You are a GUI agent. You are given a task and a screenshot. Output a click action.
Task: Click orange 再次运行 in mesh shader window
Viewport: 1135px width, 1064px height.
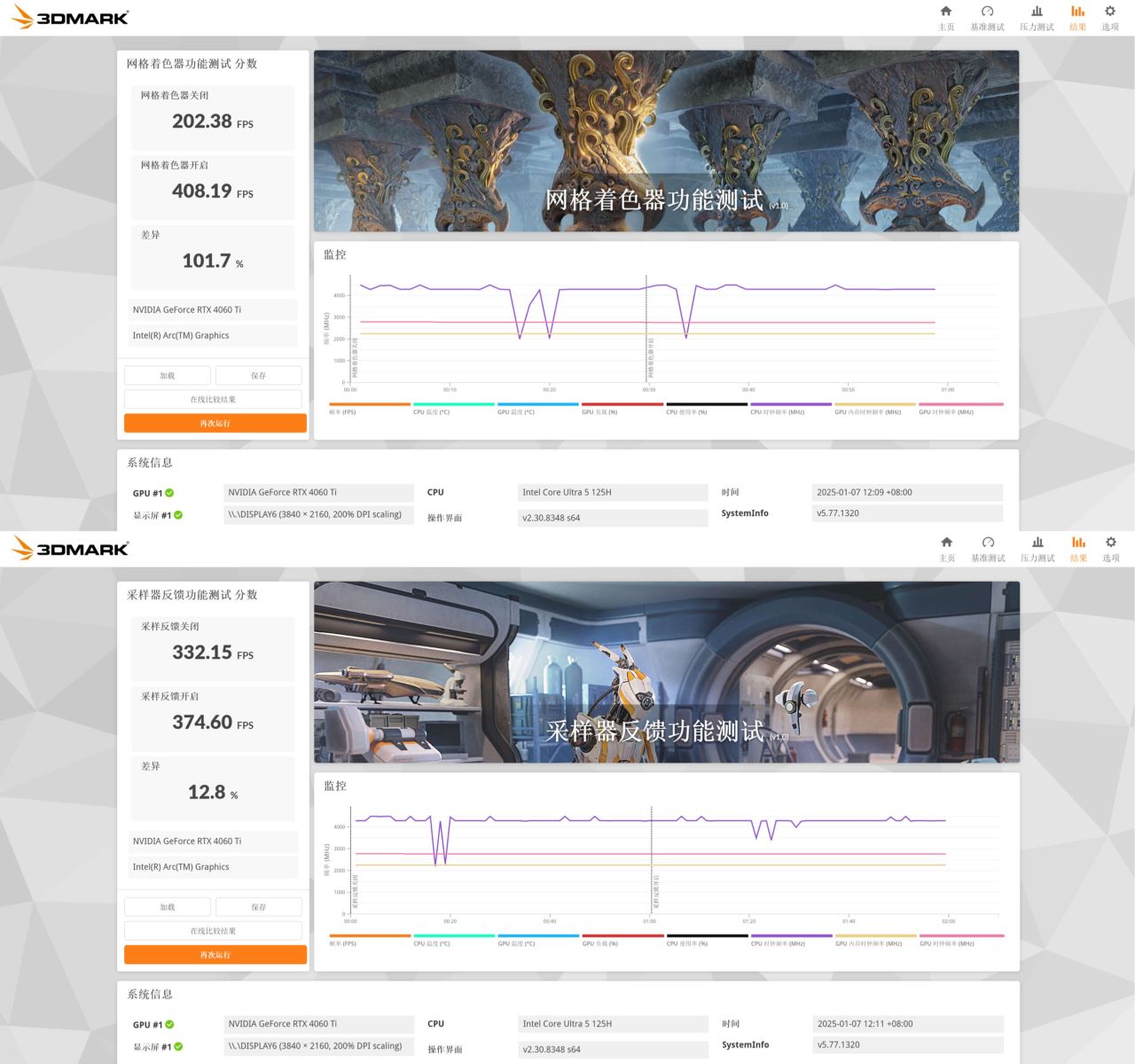[215, 423]
